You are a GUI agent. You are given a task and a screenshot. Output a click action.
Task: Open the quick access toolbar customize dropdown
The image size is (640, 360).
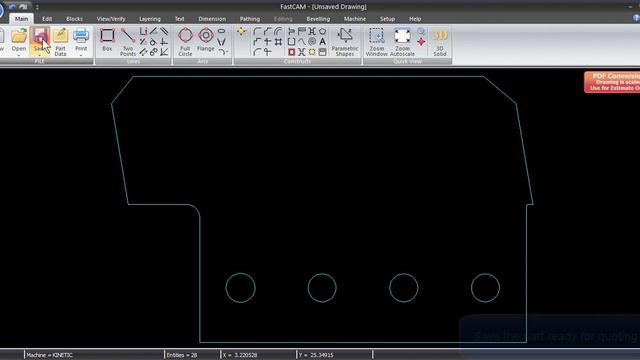point(37,7)
